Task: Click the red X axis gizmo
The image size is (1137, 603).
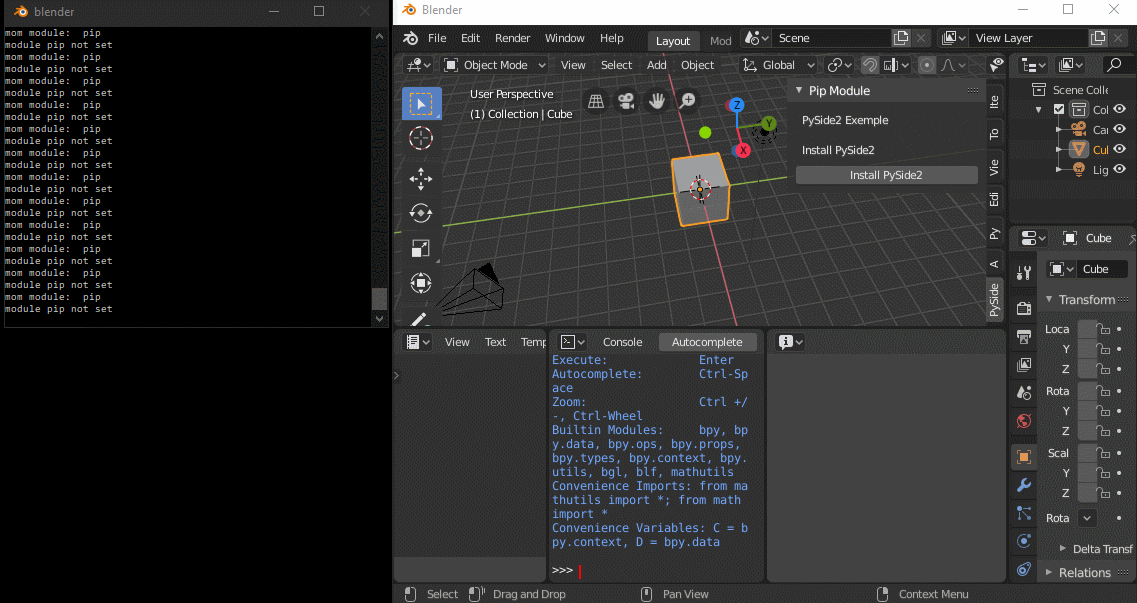Action: click(743, 150)
